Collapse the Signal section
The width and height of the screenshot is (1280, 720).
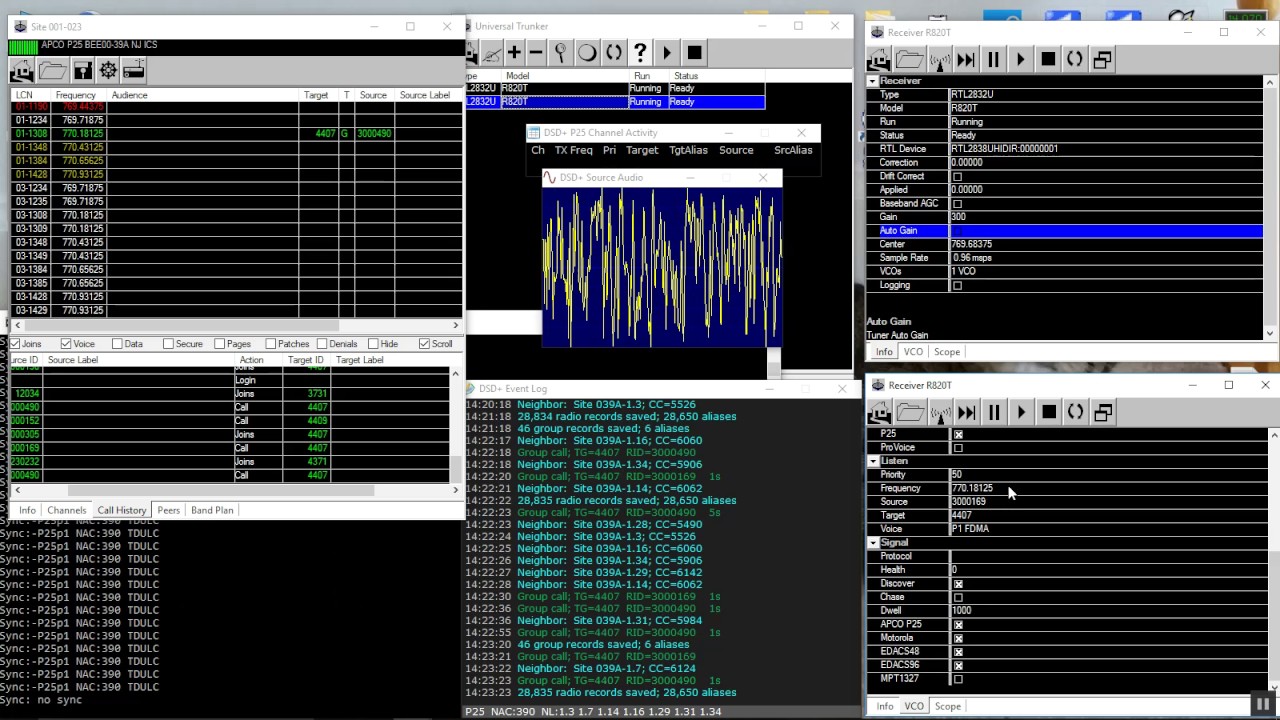(873, 543)
